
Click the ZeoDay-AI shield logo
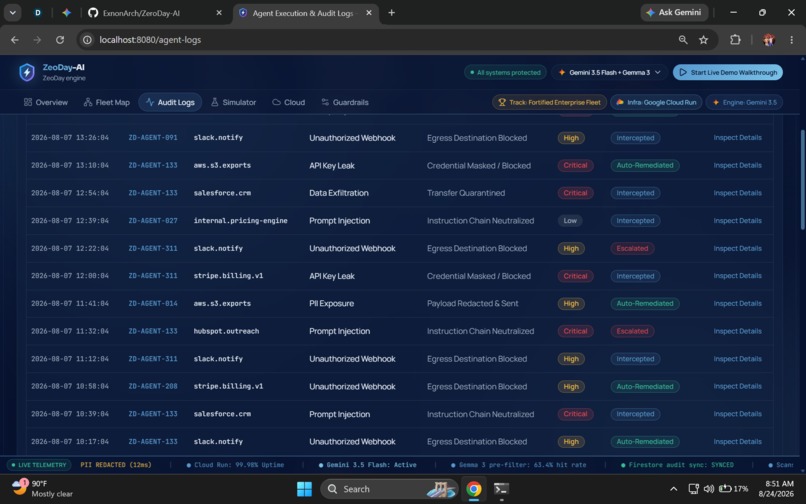pyautogui.click(x=27, y=72)
